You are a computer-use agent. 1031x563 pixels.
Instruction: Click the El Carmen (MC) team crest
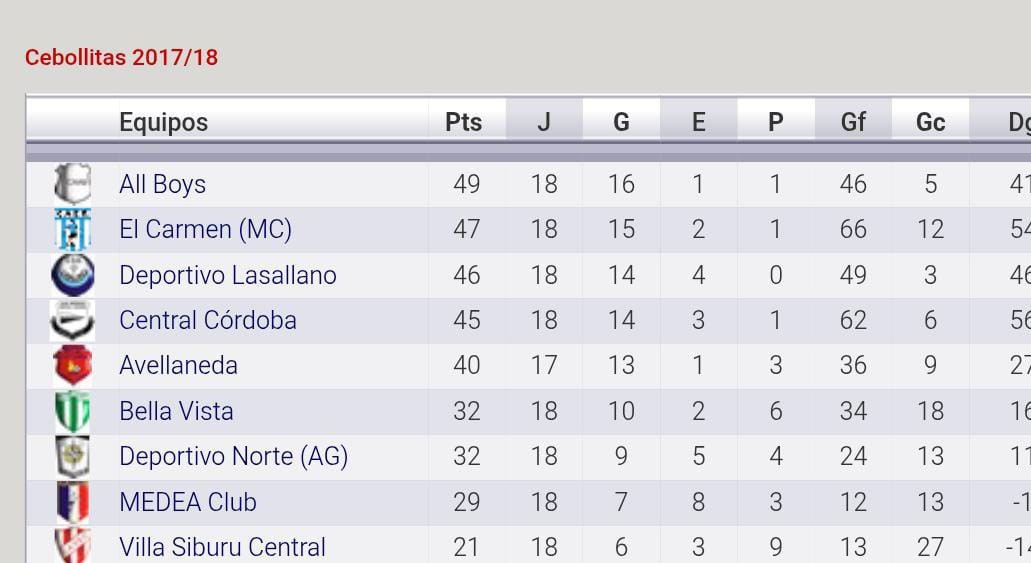point(72,230)
